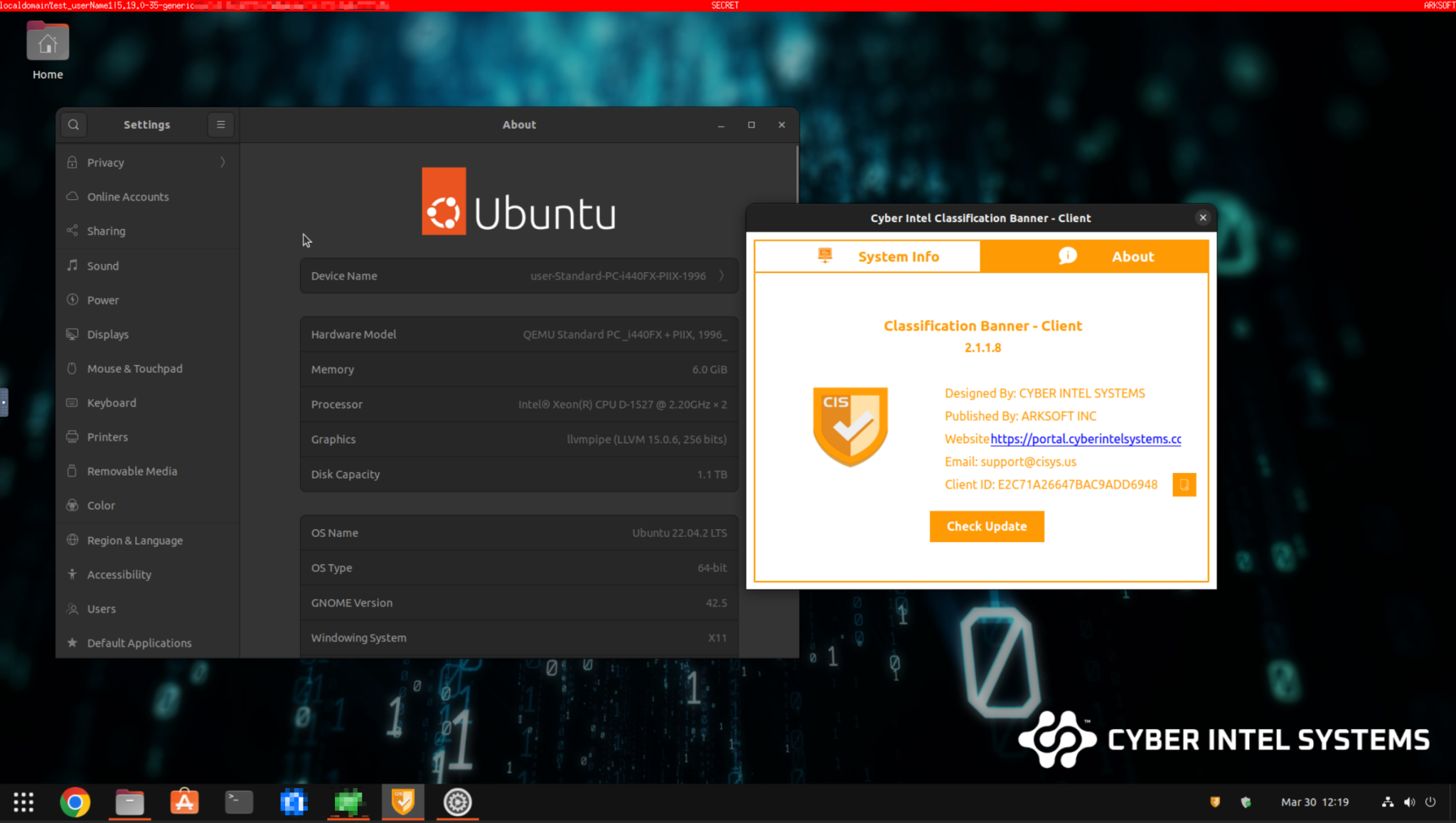Screen dimensions: 1456x823
Task: Click the CIS shield dock icon
Action: 403,802
